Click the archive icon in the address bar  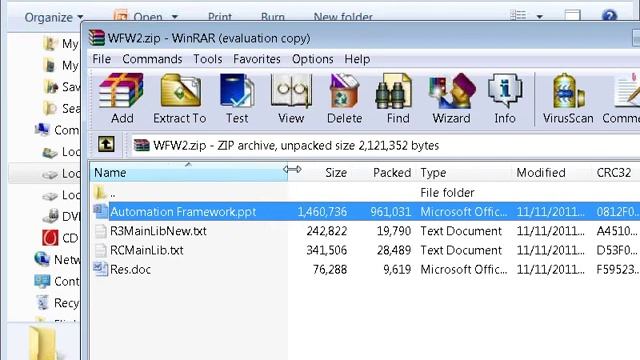(142, 145)
